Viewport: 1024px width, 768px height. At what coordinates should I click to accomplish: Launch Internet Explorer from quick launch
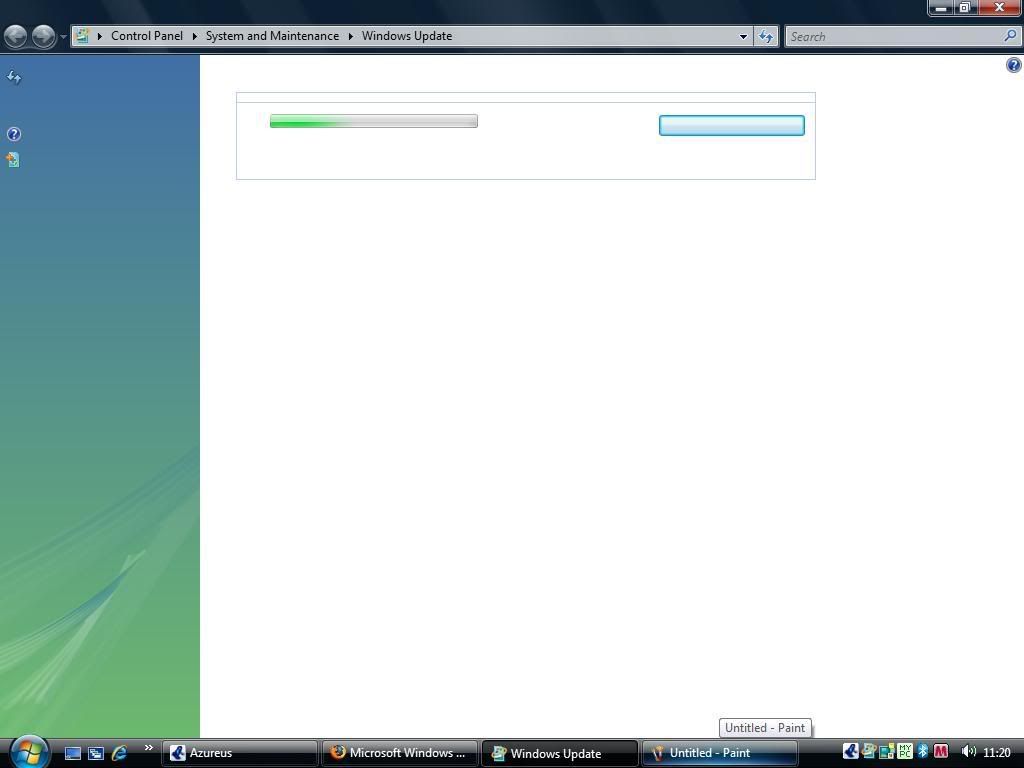tap(120, 753)
